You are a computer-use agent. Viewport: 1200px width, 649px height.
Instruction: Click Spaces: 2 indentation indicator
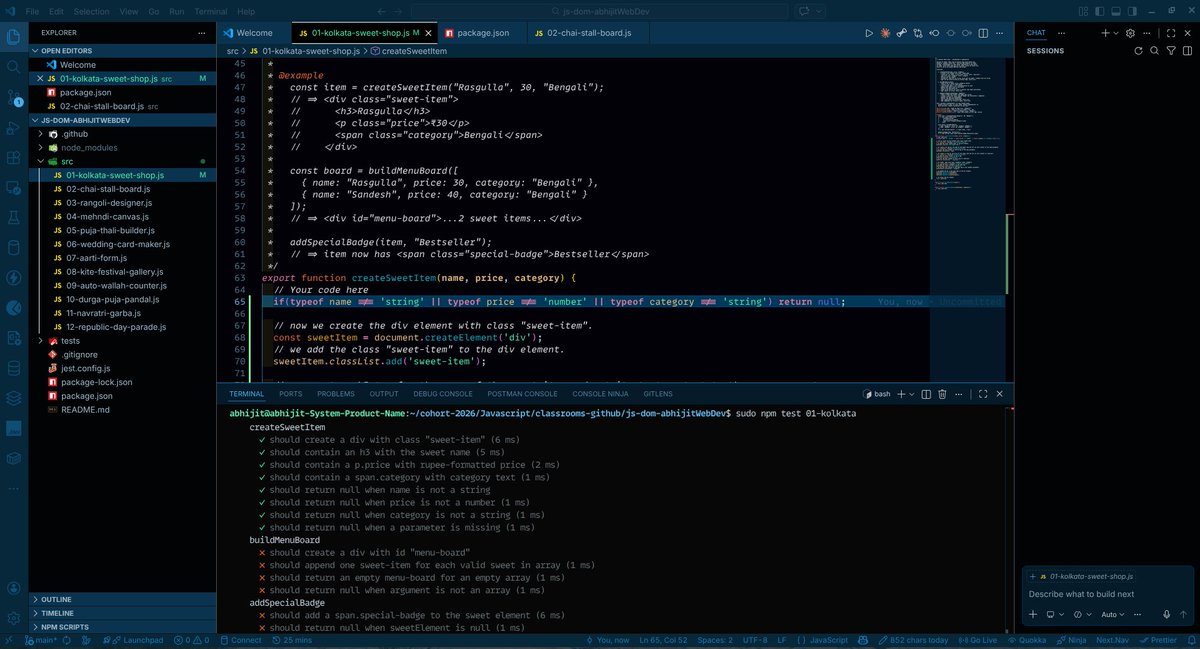(715, 640)
